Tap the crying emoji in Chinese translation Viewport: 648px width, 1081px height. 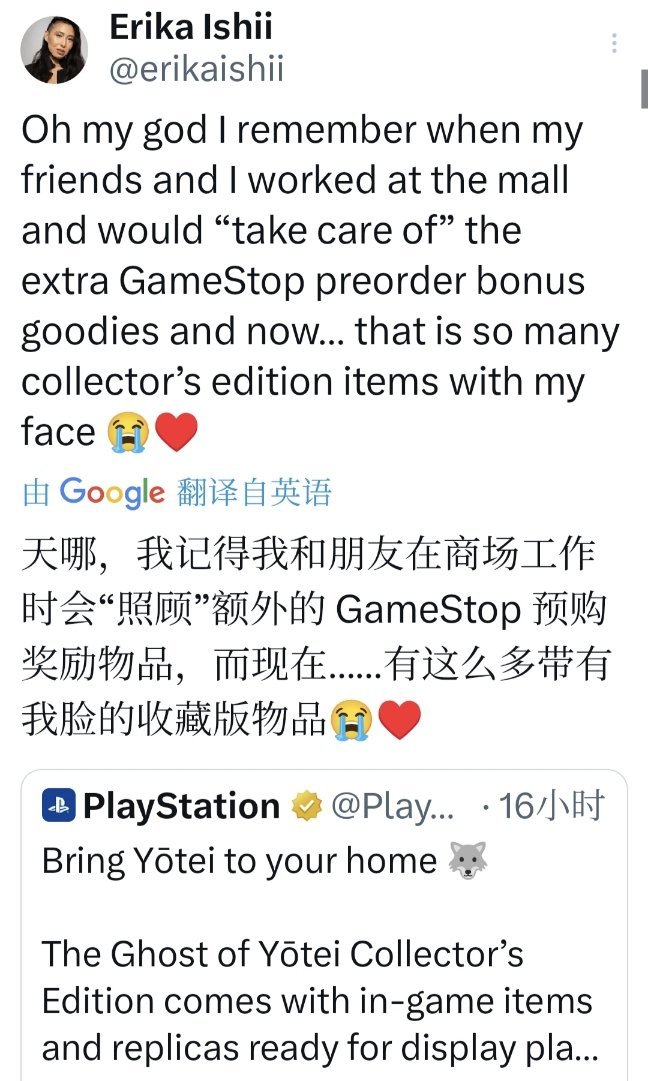(x=351, y=720)
